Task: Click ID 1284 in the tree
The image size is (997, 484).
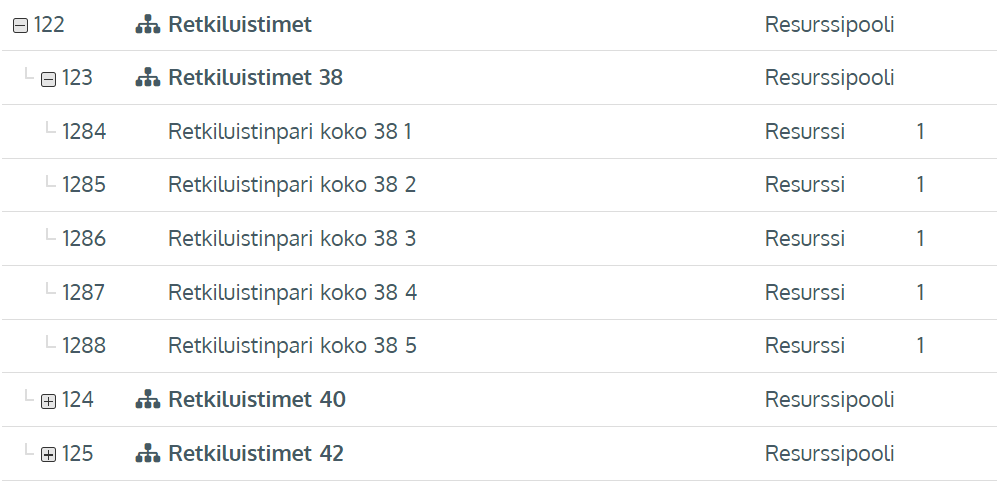Action: pyautogui.click(x=84, y=131)
